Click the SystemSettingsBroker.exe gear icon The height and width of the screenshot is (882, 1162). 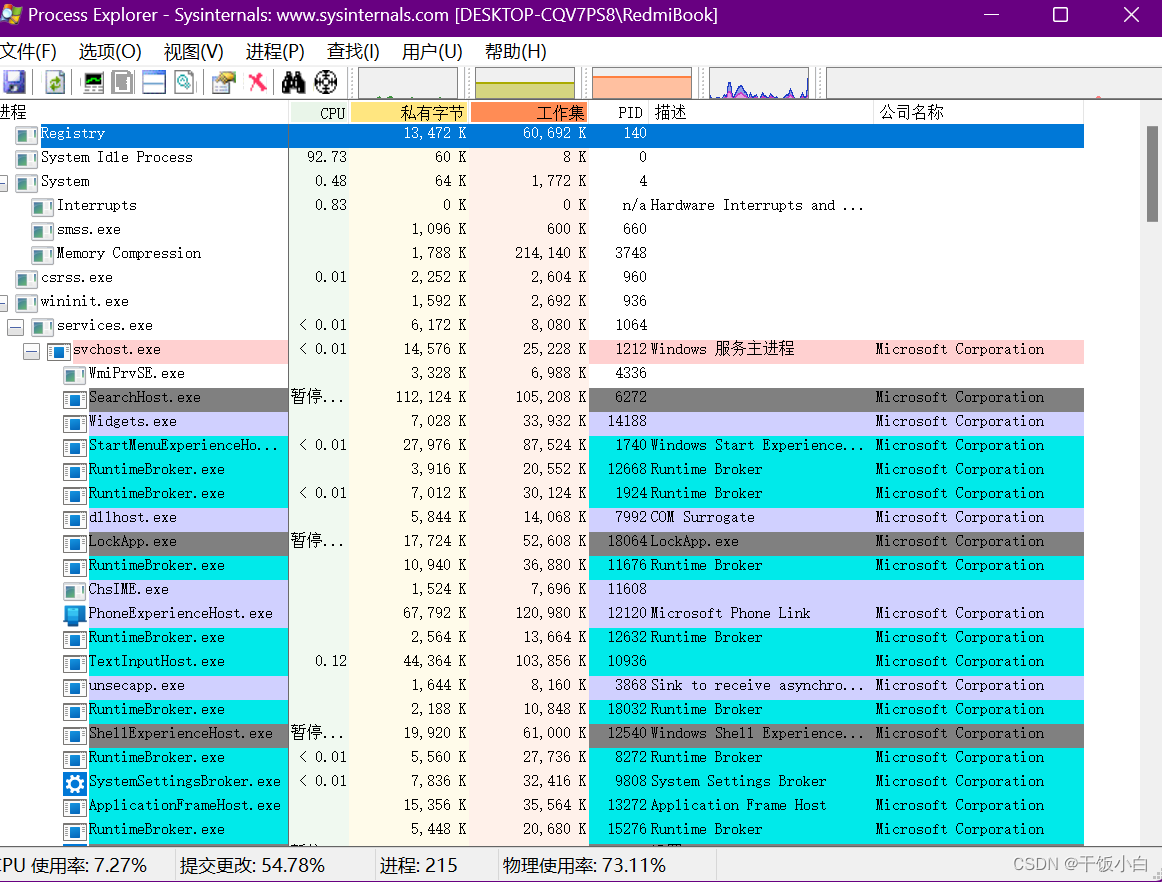tap(74, 783)
